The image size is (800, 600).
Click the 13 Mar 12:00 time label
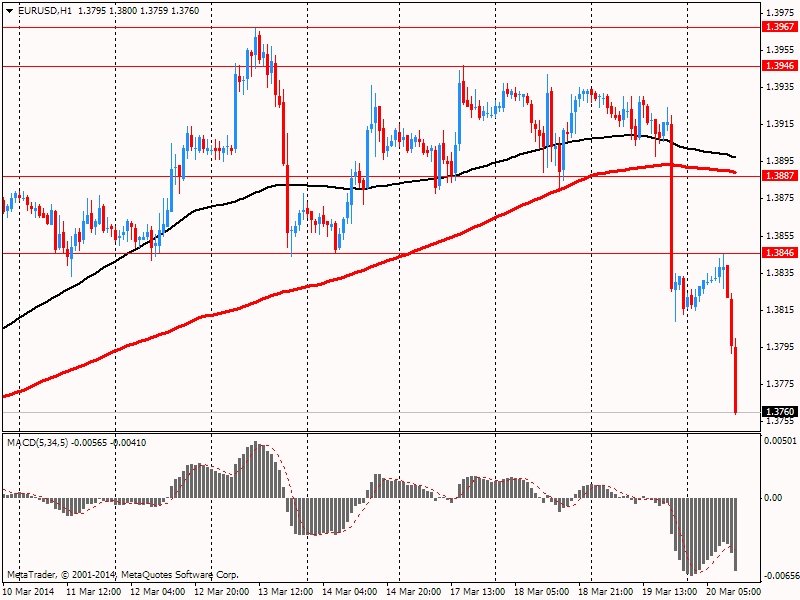point(286,592)
